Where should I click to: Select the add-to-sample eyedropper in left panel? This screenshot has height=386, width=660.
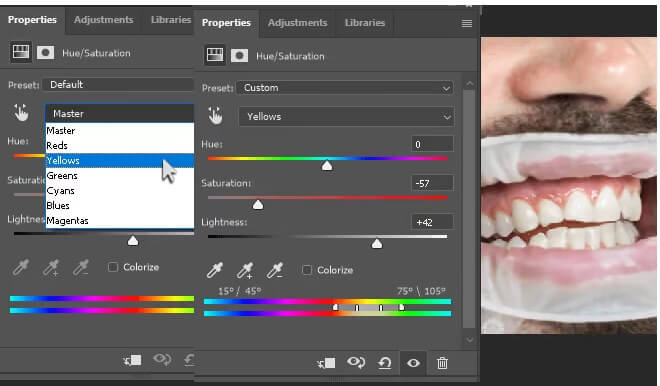(x=51, y=267)
